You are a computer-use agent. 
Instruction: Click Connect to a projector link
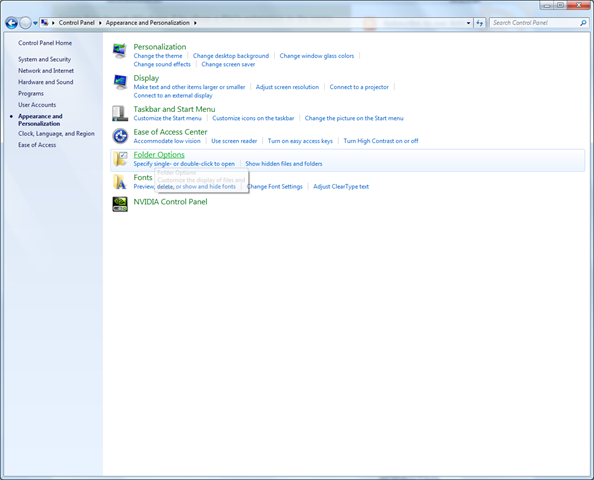(x=359, y=87)
